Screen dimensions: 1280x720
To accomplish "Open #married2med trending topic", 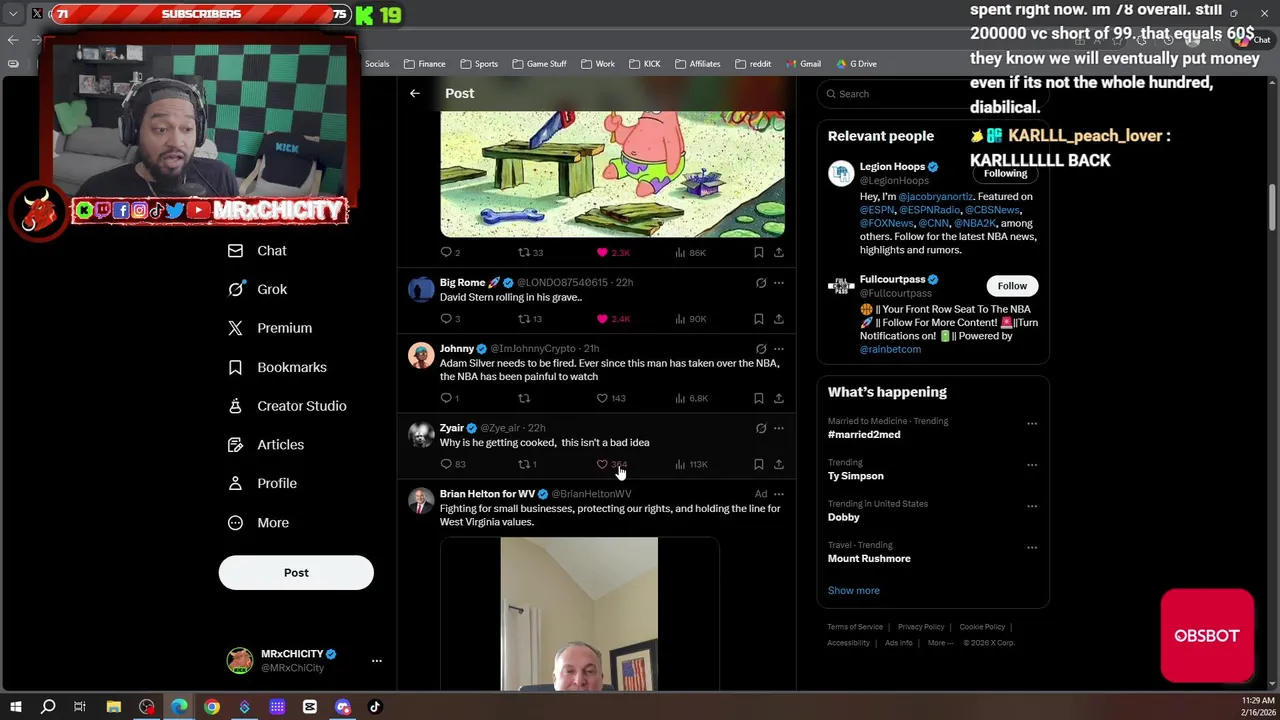I will [864, 435].
